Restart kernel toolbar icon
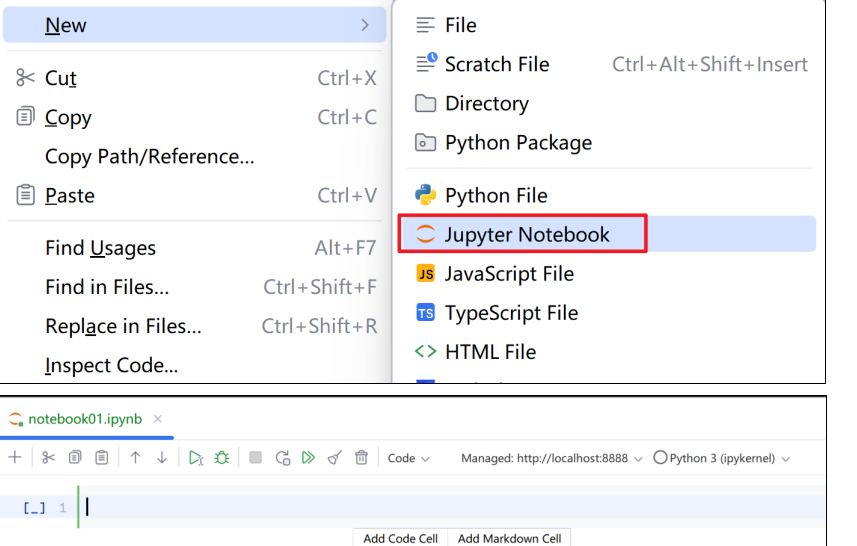The image size is (857, 546). (x=283, y=457)
